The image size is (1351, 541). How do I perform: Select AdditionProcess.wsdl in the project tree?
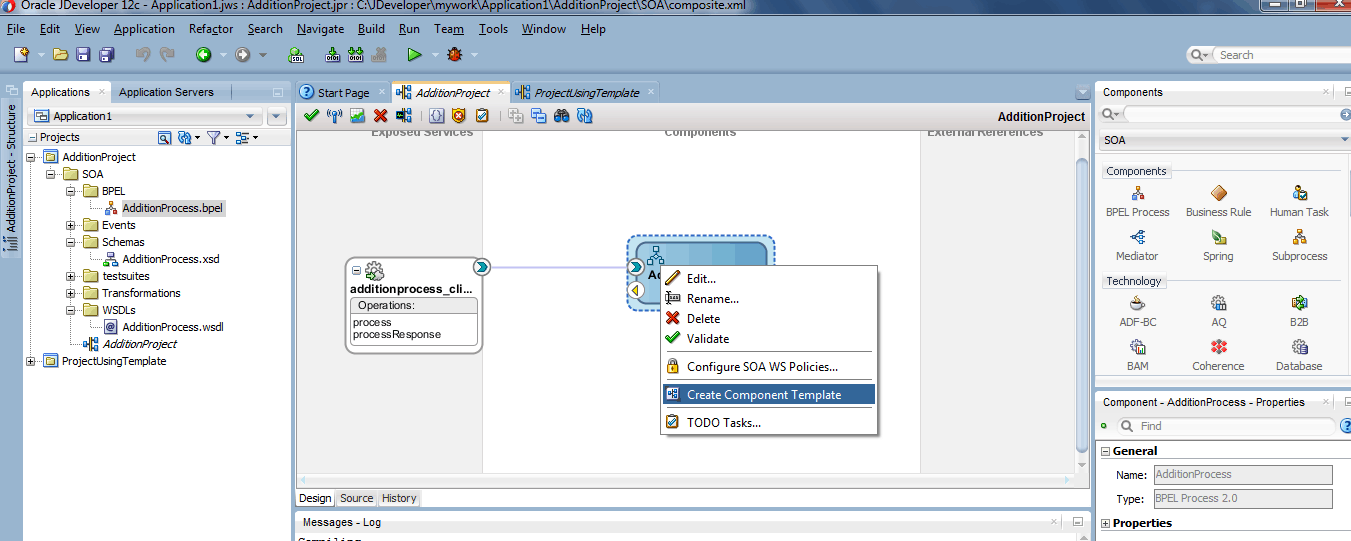[x=172, y=327]
